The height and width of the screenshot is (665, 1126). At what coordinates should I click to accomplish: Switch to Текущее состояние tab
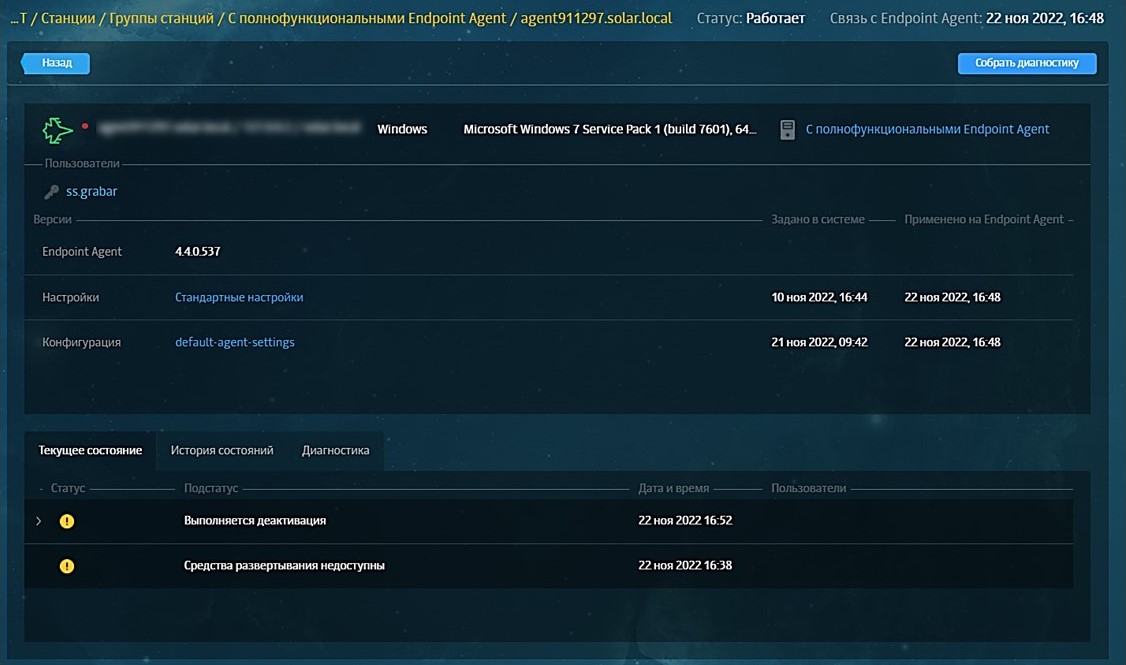click(x=90, y=450)
